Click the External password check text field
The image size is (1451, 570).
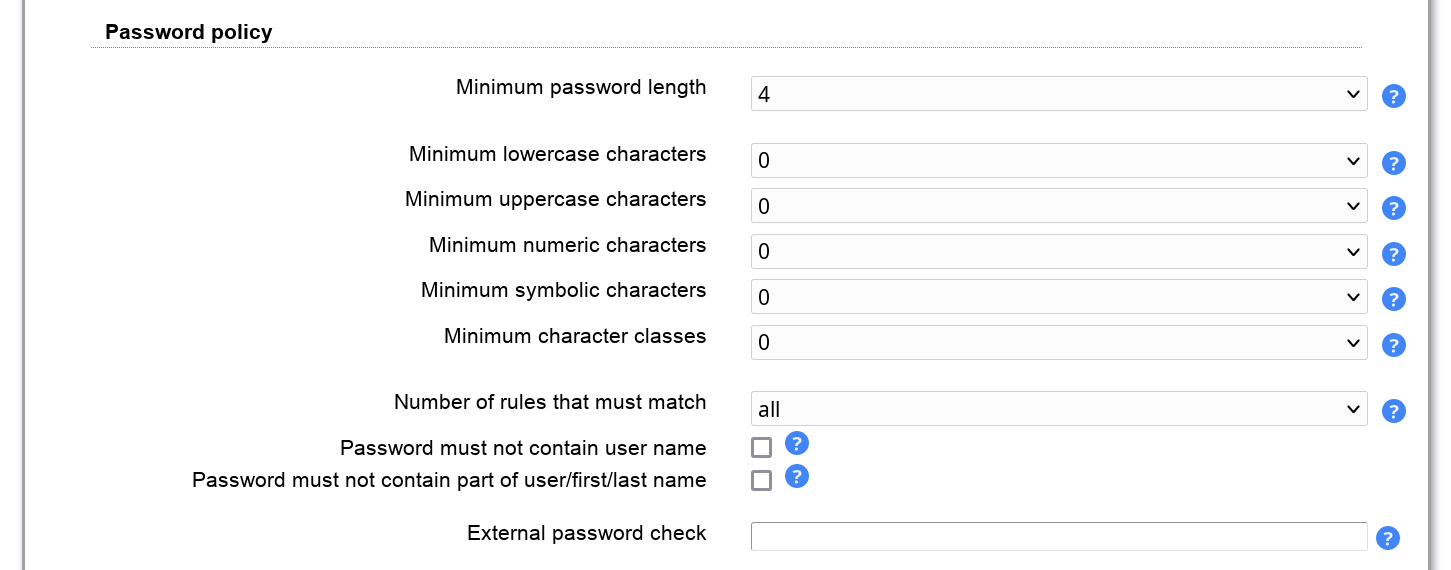1058,536
